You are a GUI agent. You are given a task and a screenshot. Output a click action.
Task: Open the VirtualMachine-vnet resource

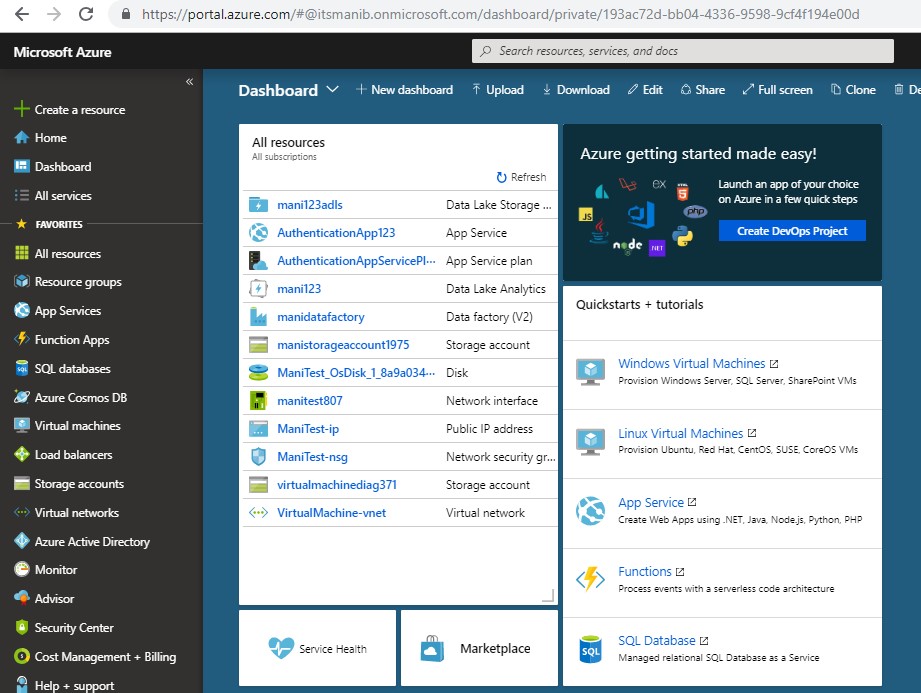point(331,513)
